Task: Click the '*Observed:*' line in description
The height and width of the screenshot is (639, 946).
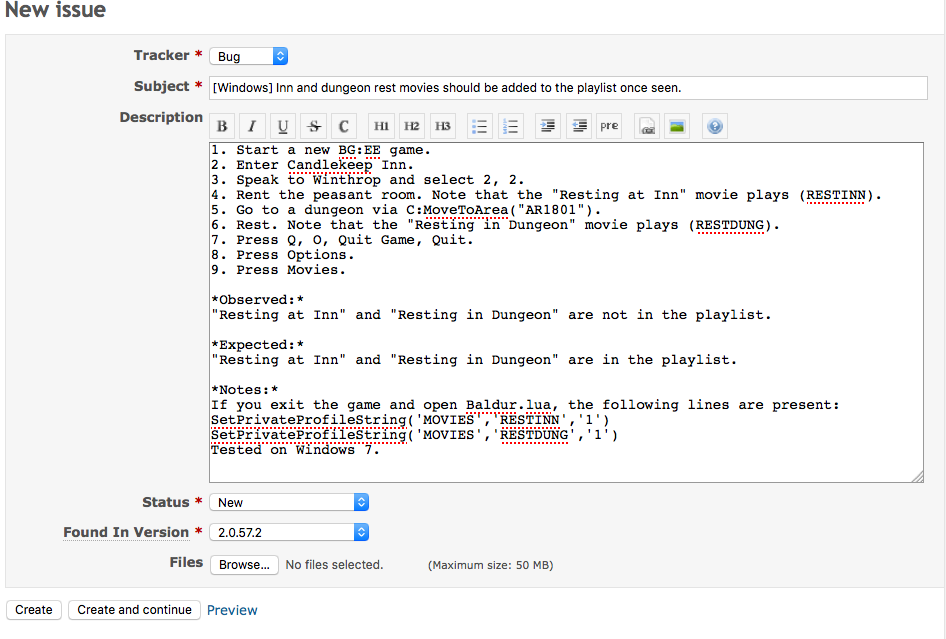Action: point(258,300)
